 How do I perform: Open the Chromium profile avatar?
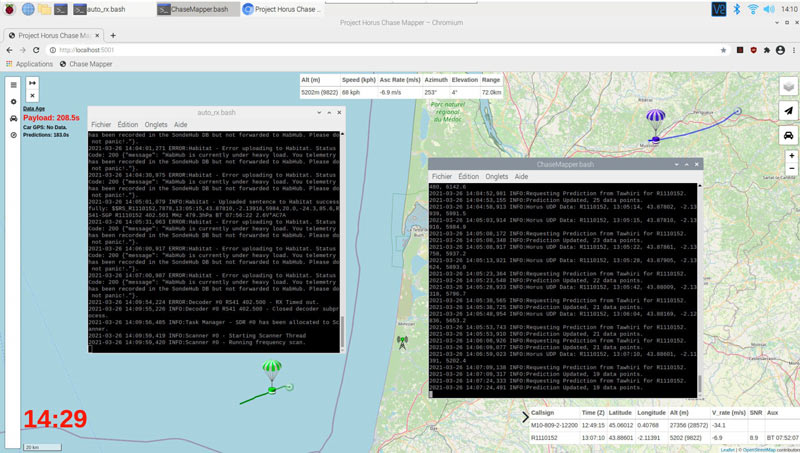780,50
